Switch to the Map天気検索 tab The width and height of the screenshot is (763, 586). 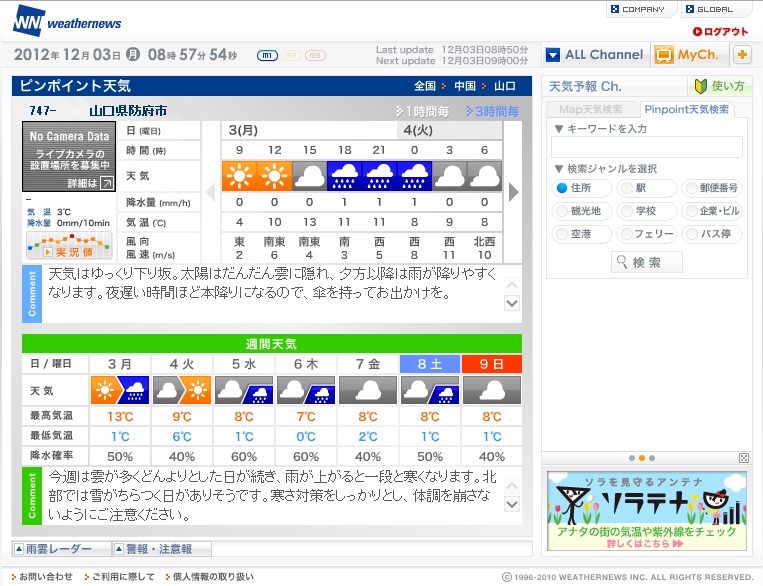[x=591, y=110]
